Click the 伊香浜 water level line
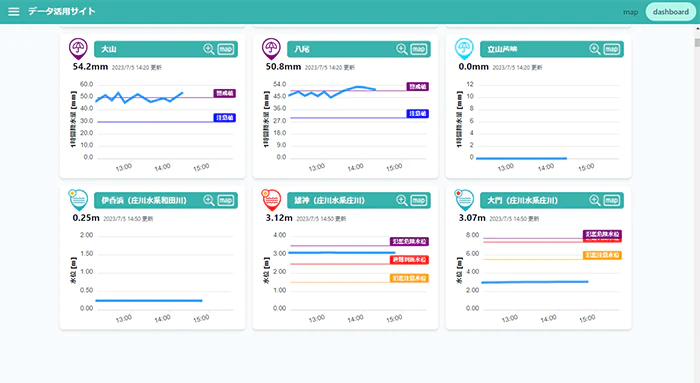 pyautogui.click(x=149, y=300)
